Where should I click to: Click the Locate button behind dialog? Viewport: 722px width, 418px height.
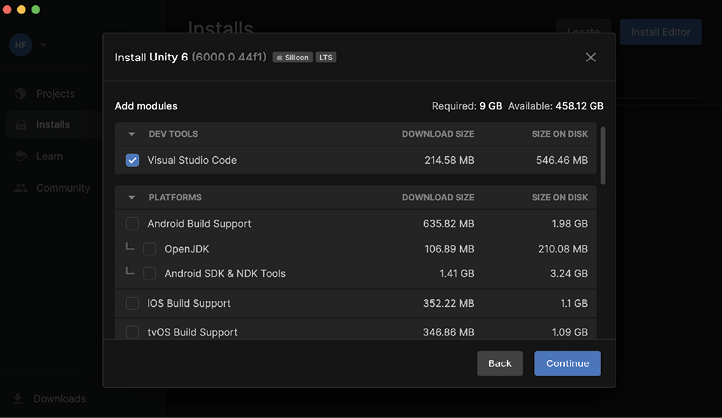click(583, 27)
